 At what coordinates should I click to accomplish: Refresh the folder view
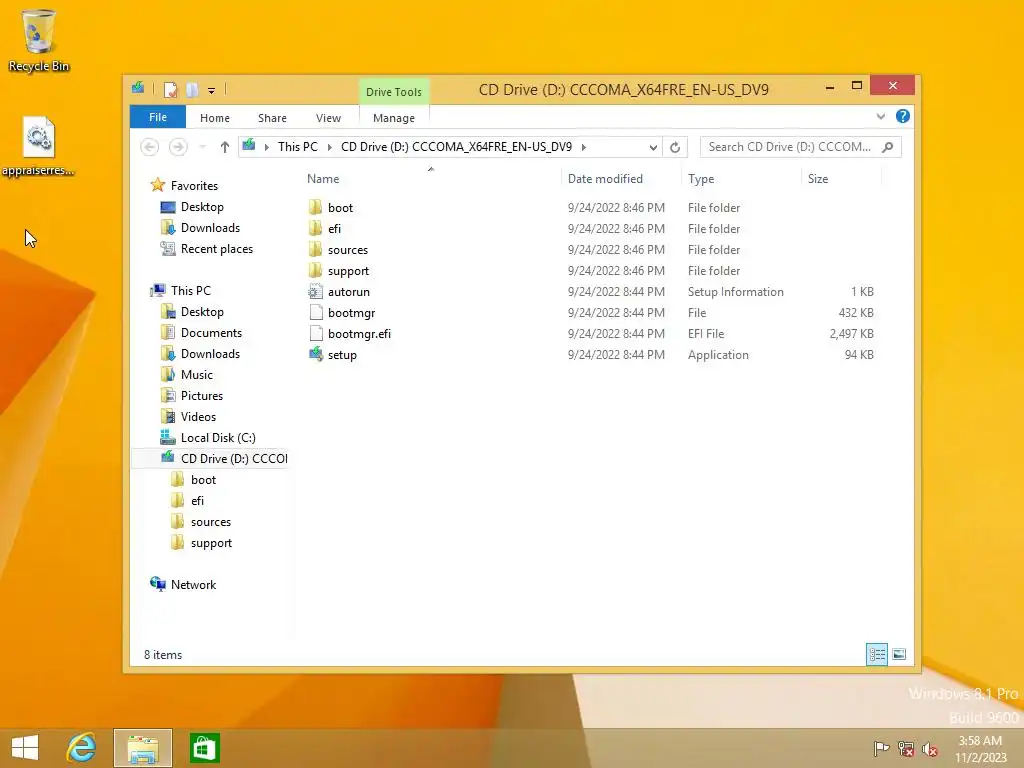(x=675, y=148)
